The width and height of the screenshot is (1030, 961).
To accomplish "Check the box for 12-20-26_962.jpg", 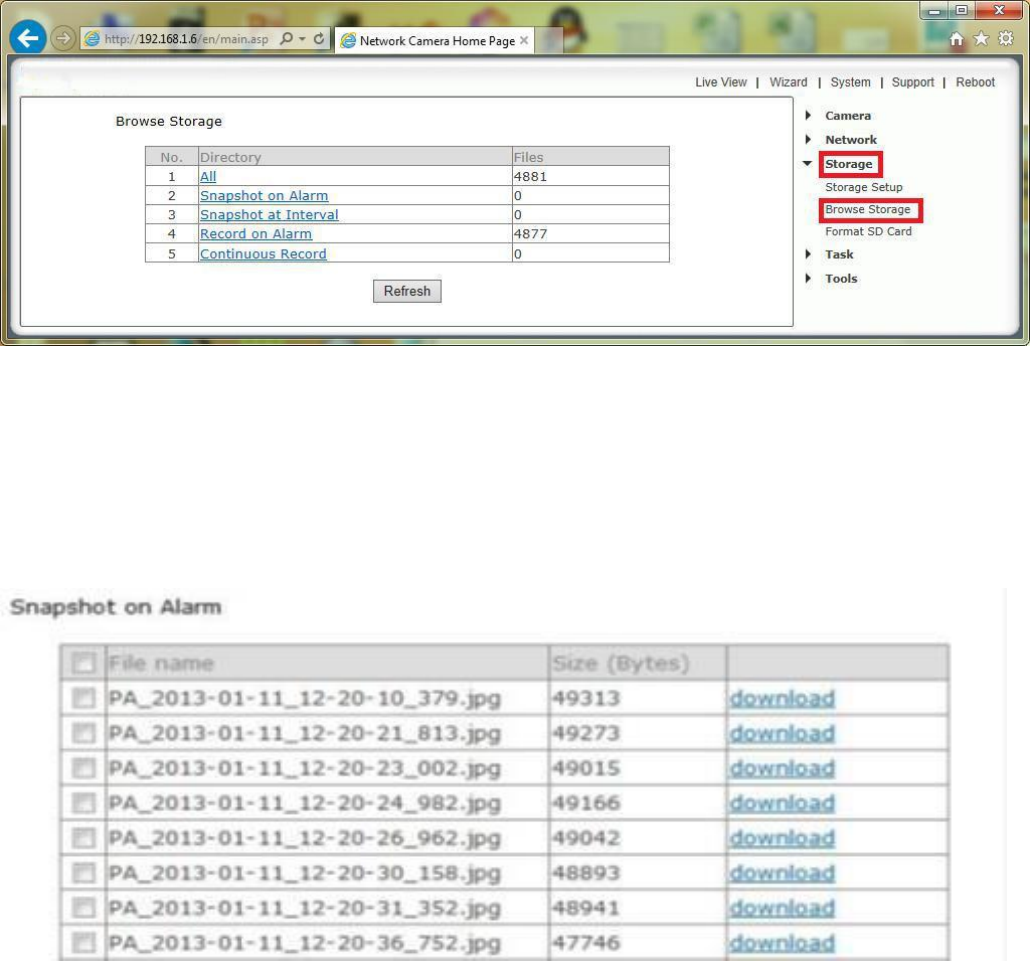I will click(x=83, y=838).
